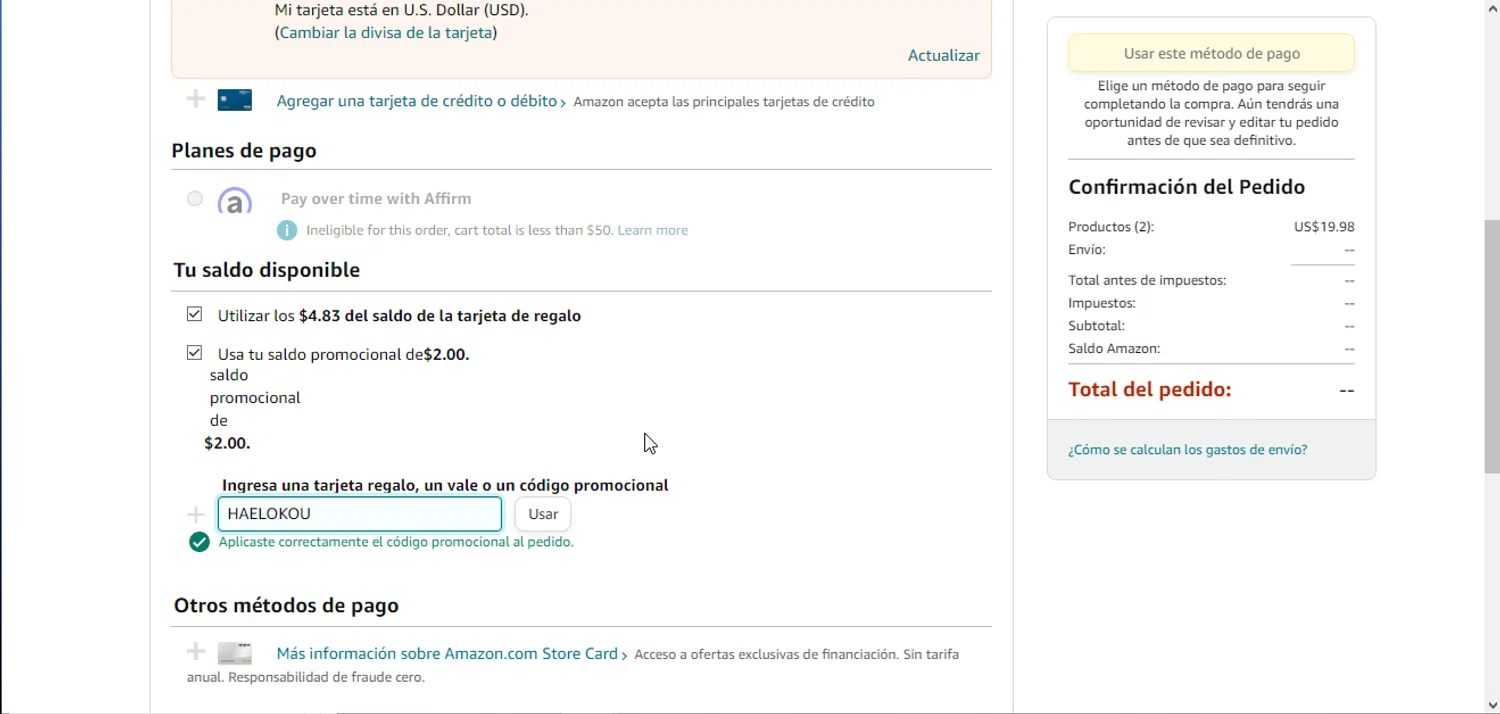This screenshot has height=714, width=1500.
Task: Select the Pay over time with Affirm radio button
Action: click(195, 199)
